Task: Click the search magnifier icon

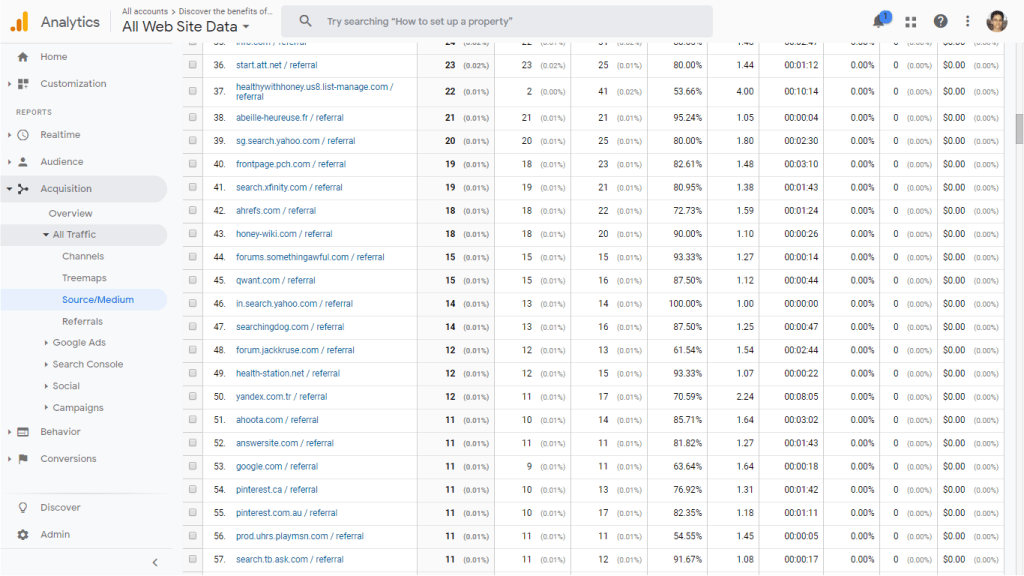Action: (305, 21)
